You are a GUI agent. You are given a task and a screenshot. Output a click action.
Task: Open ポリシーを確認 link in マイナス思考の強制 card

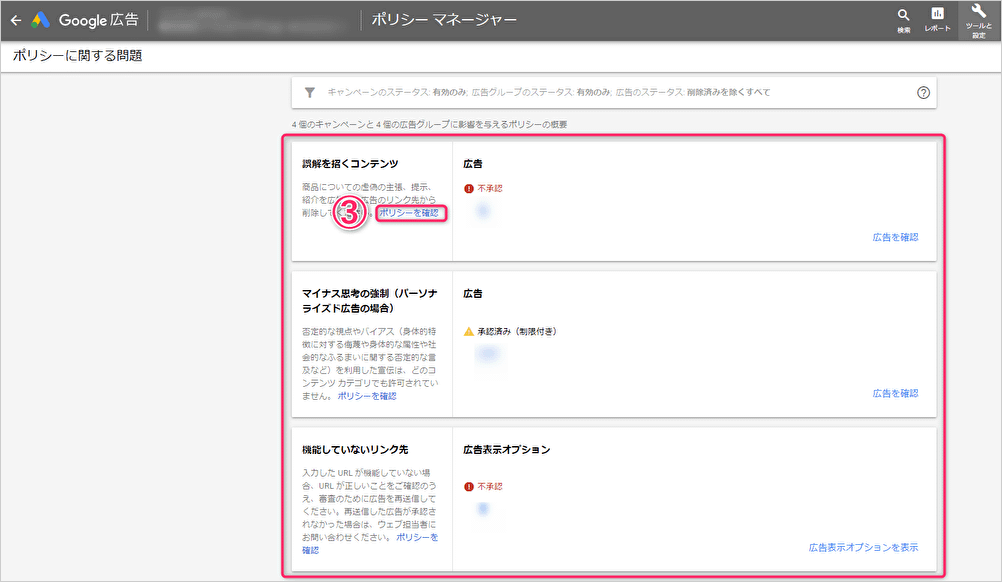pyautogui.click(x=366, y=396)
